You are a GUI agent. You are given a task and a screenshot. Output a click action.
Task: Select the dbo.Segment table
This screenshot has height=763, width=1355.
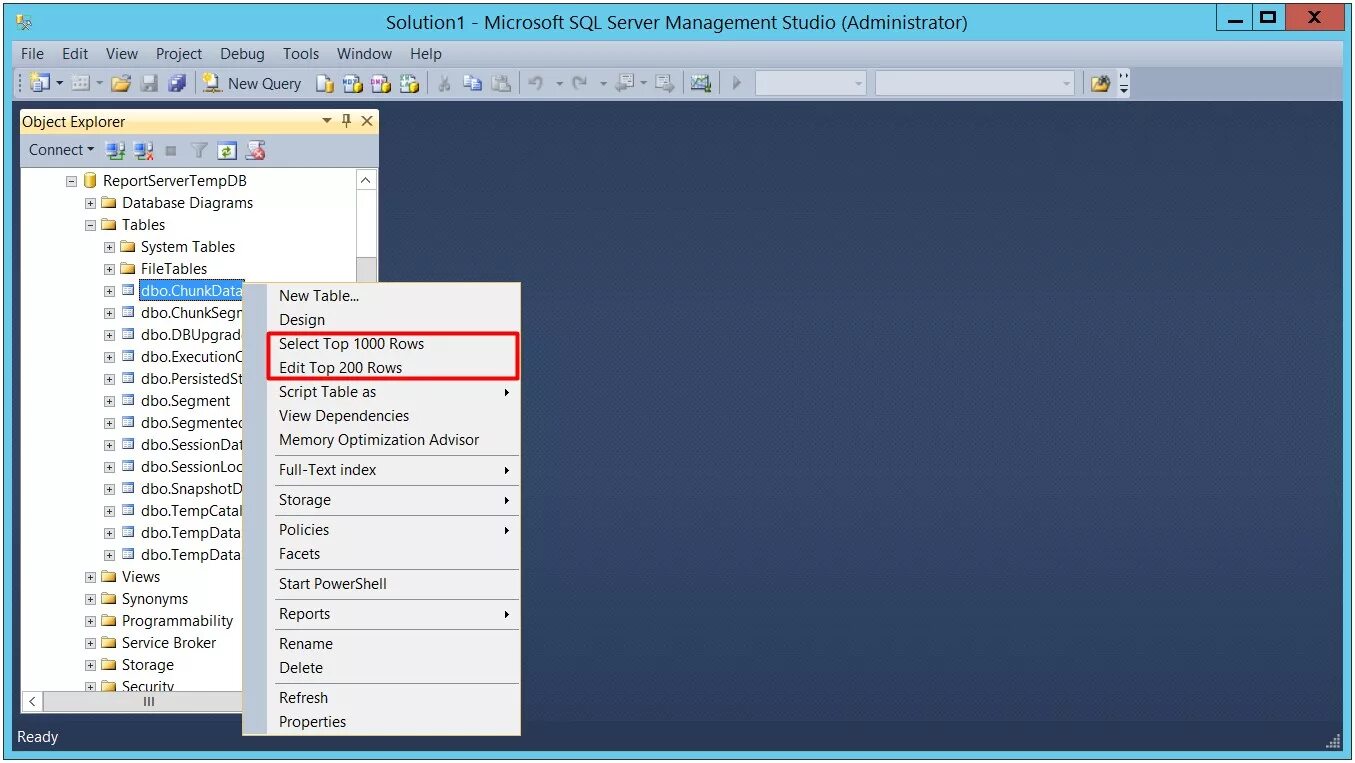click(x=185, y=401)
